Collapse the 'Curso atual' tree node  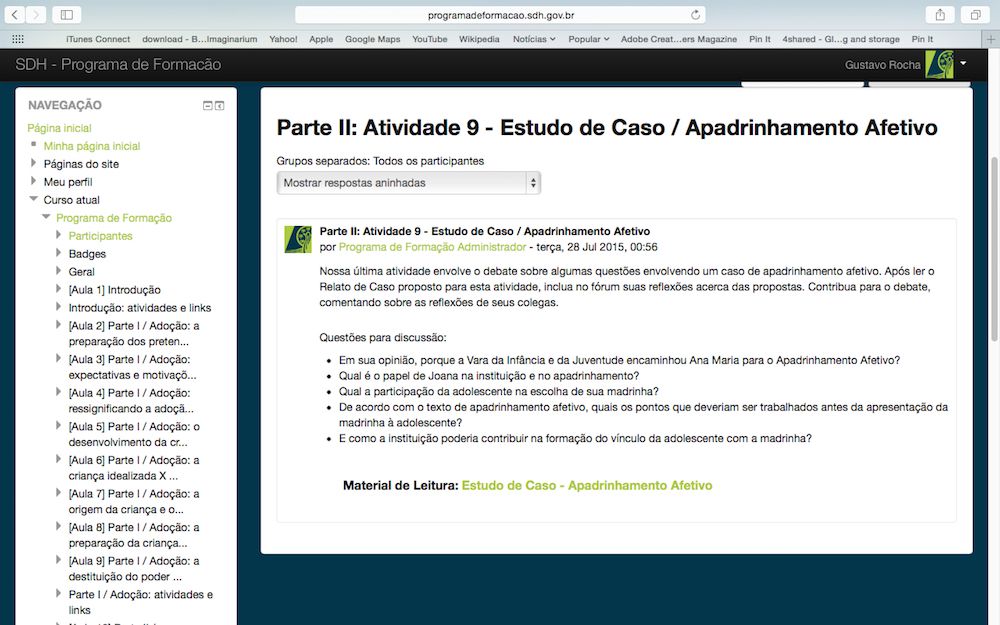point(33,200)
